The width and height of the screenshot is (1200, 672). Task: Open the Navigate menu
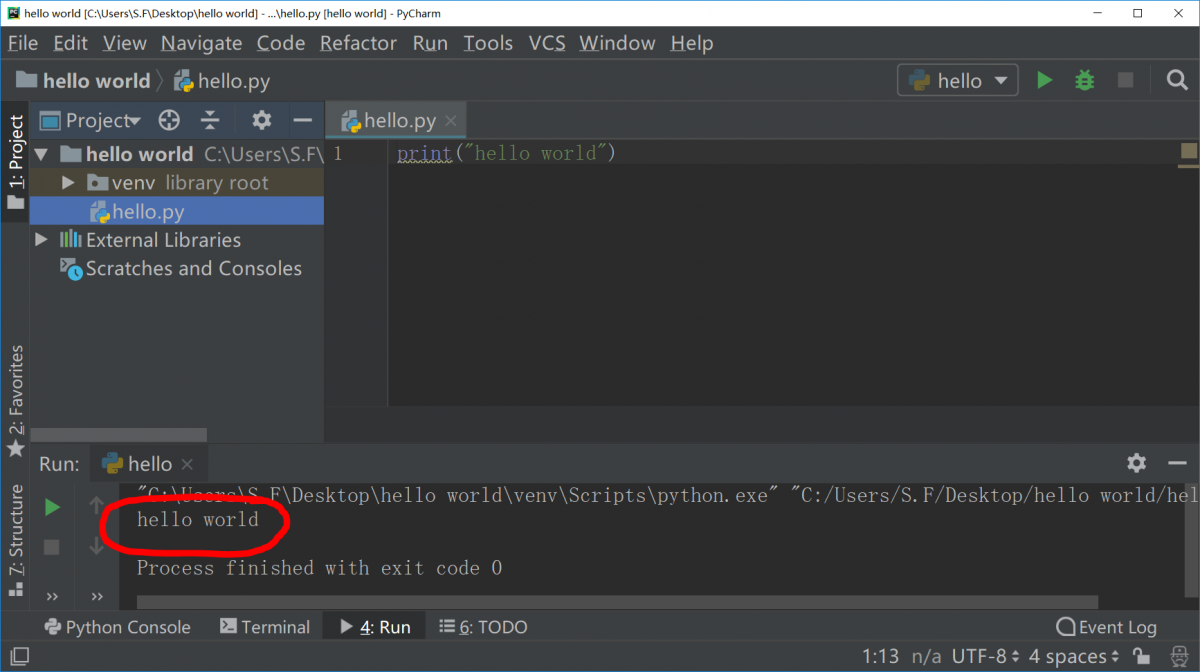[x=201, y=43]
